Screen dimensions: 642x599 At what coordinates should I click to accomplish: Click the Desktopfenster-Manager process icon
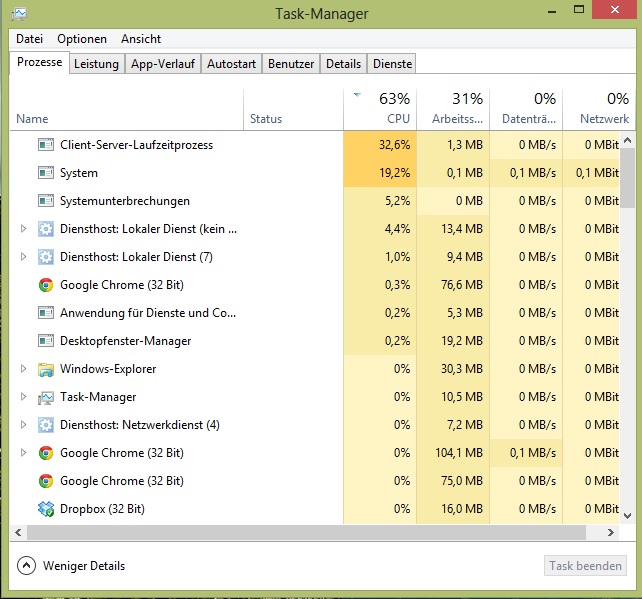46,341
